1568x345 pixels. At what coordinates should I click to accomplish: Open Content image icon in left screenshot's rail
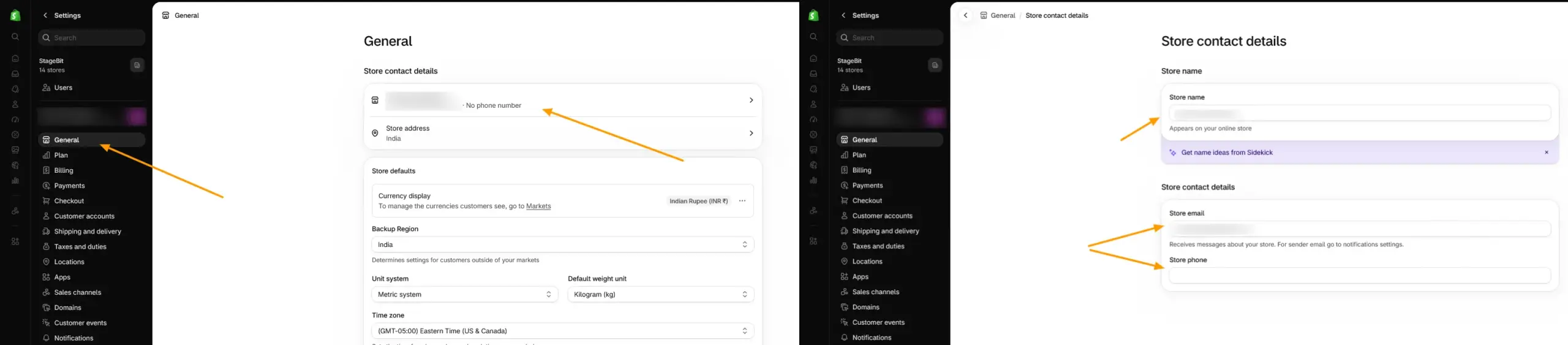15,150
